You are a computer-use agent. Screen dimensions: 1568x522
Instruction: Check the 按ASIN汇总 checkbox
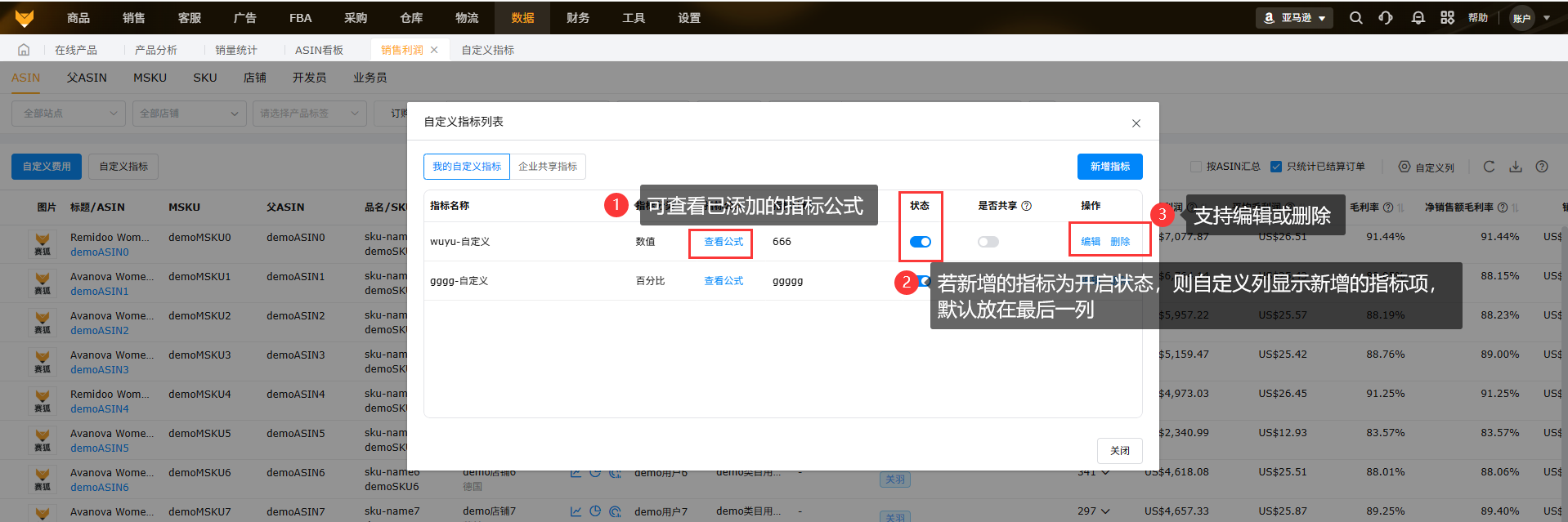point(1196,167)
